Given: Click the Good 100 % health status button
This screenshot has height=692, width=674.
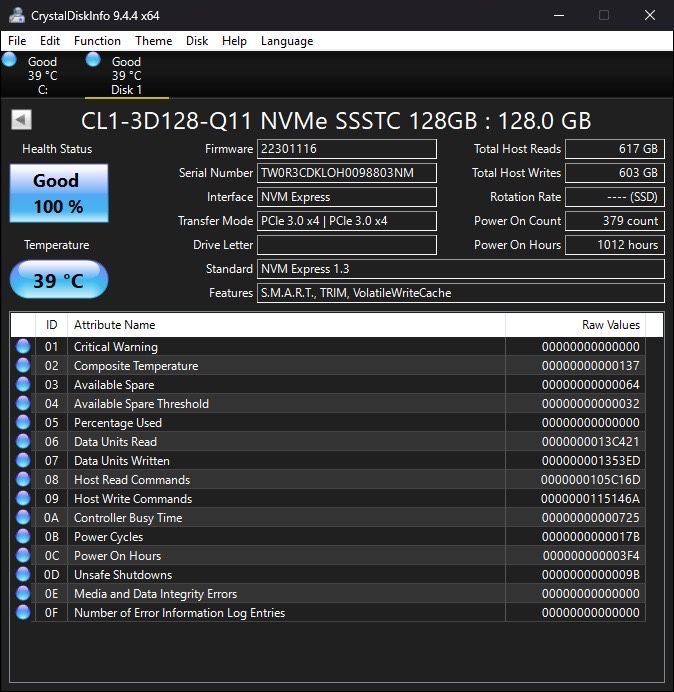Looking at the screenshot, I should coord(59,193).
